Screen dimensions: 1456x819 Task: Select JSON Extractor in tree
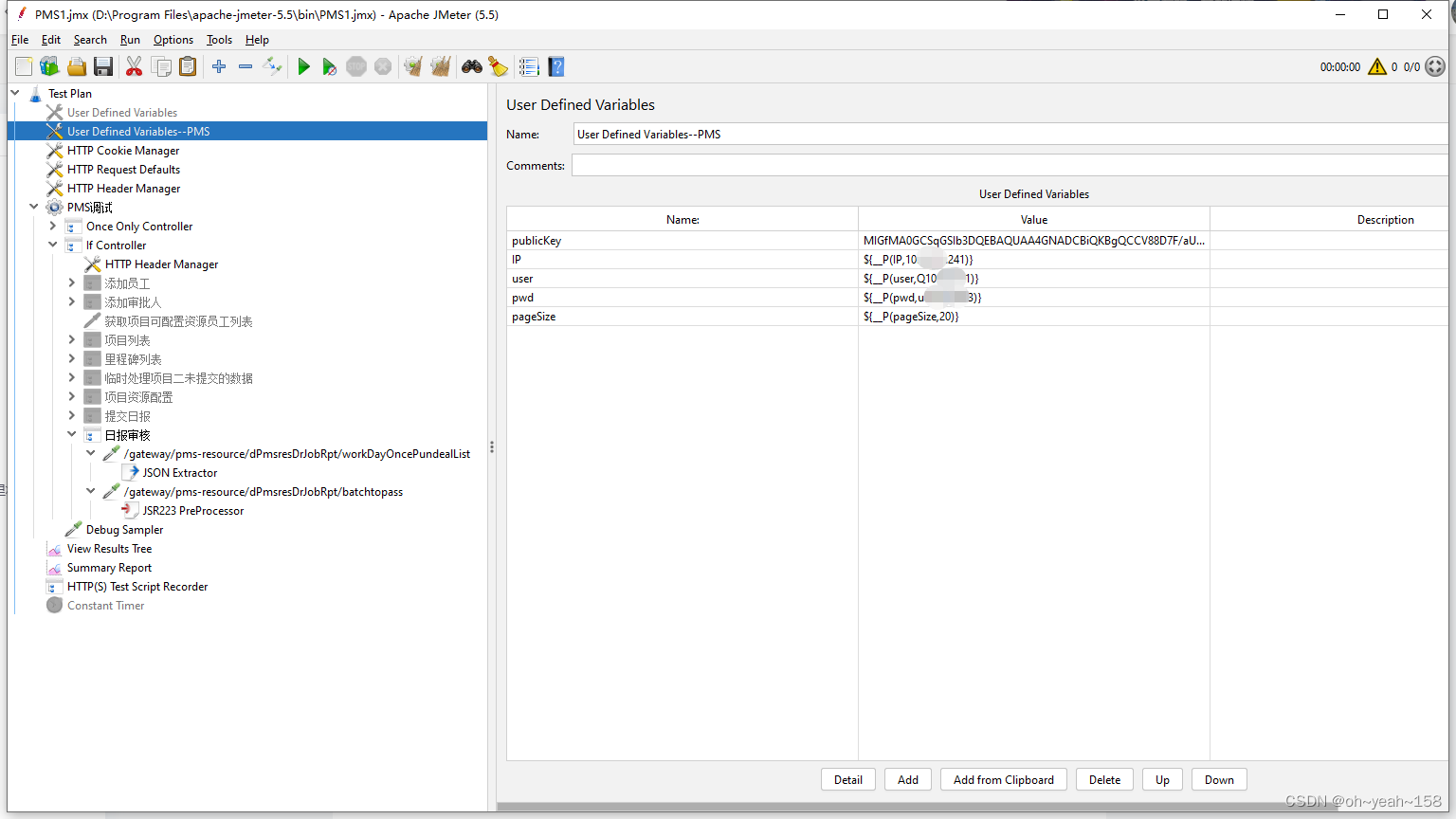pyautogui.click(x=180, y=472)
